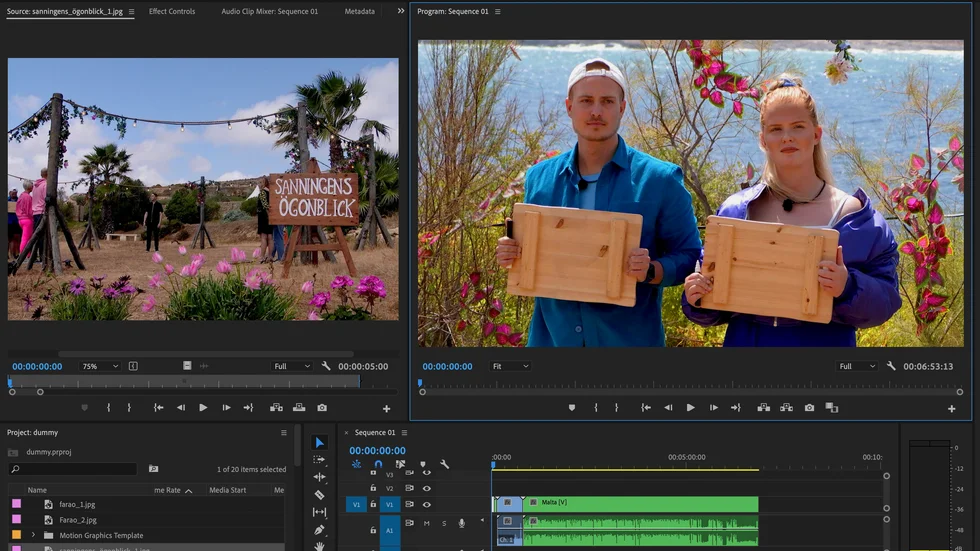Select the Razor tool
The width and height of the screenshot is (980, 551).
(x=319, y=495)
